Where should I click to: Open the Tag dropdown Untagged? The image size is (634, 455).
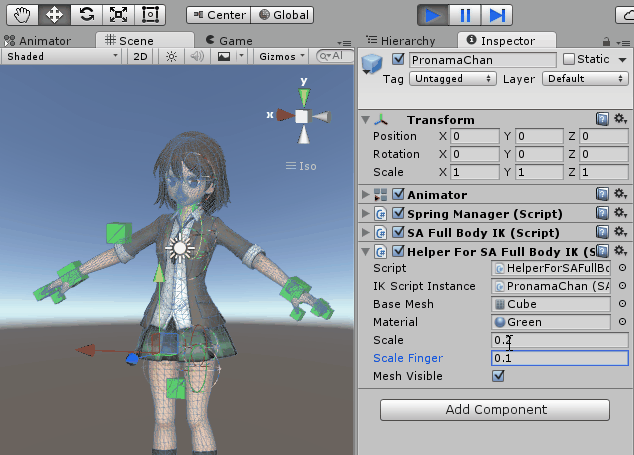point(452,78)
